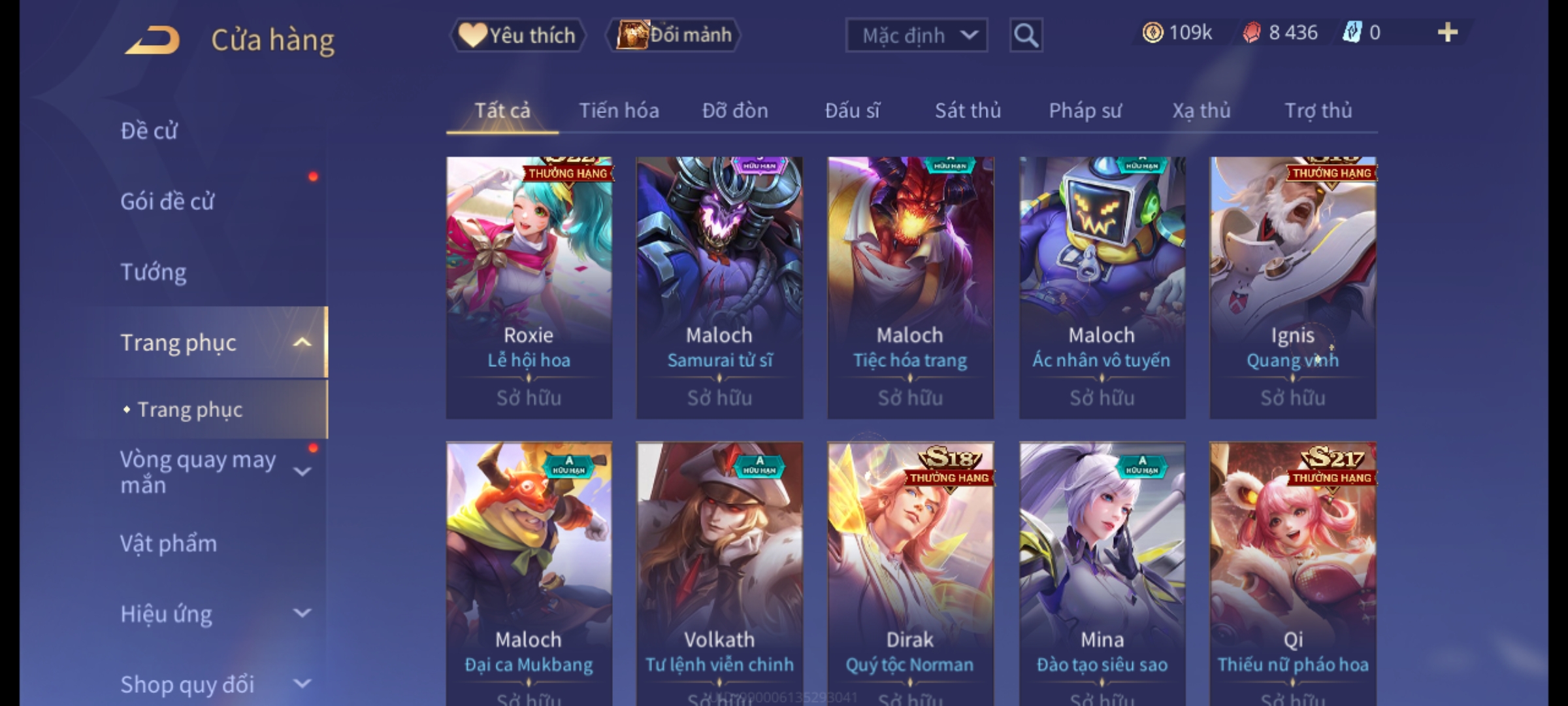Select the Pháp sư tab
The height and width of the screenshot is (706, 1568).
[x=1085, y=110]
